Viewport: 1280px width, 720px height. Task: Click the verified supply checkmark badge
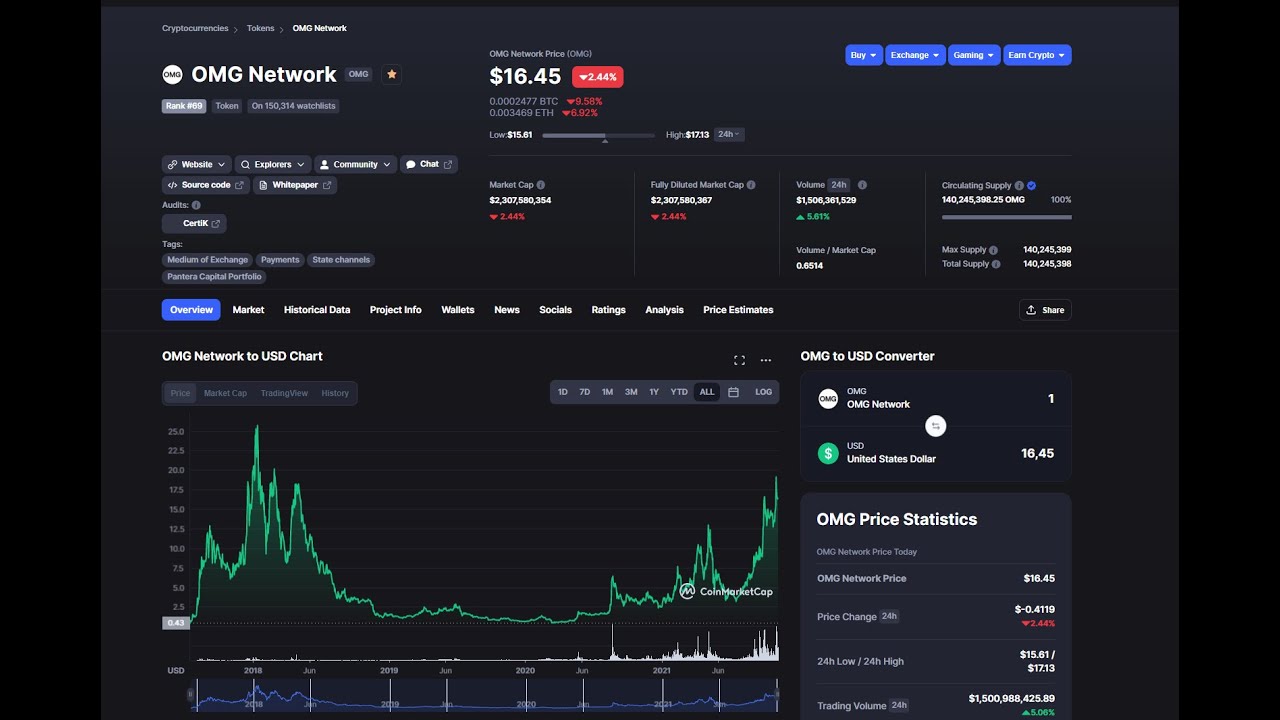pyautogui.click(x=1031, y=185)
